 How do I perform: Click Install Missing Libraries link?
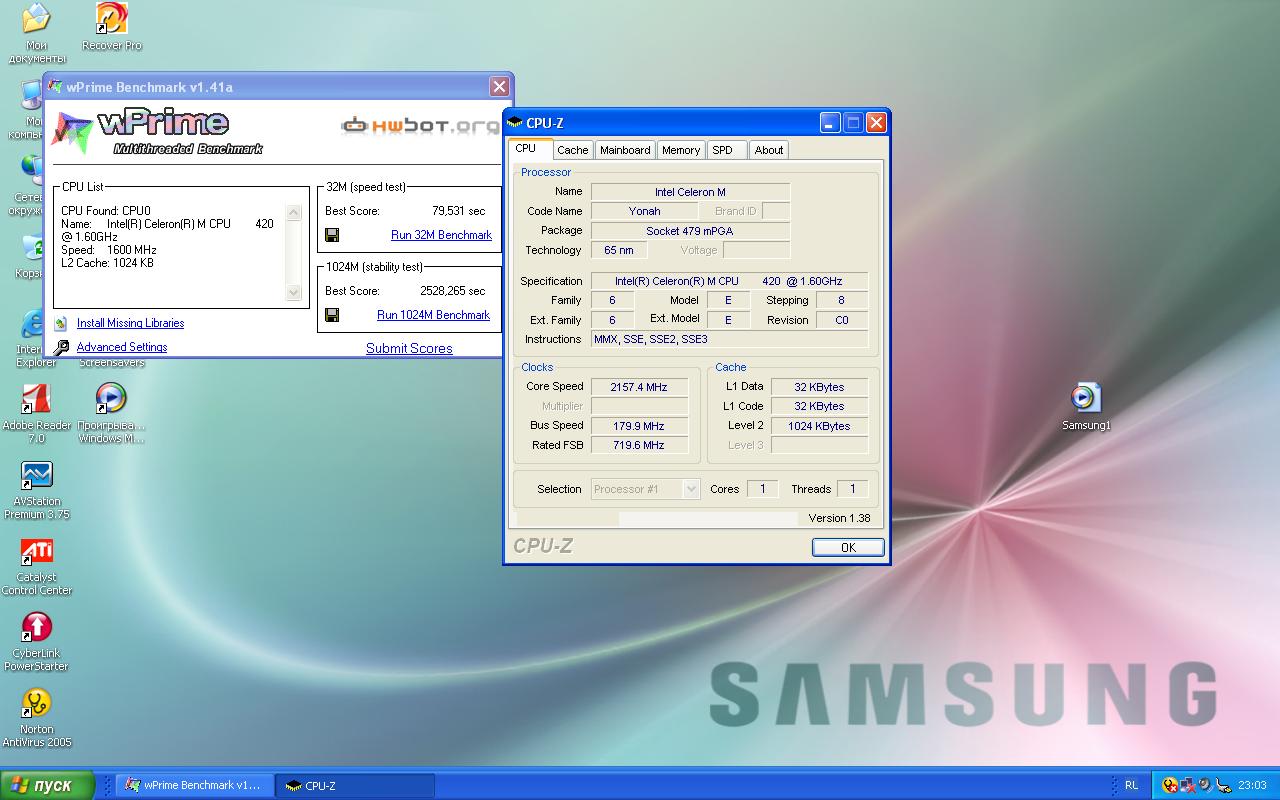[x=130, y=323]
